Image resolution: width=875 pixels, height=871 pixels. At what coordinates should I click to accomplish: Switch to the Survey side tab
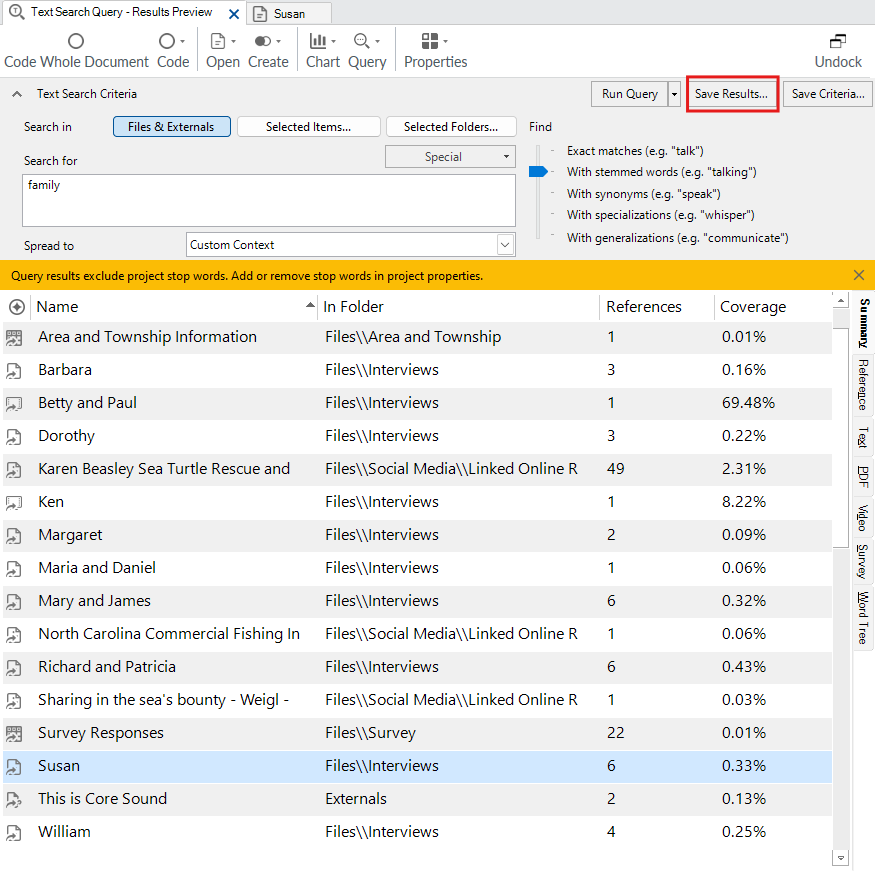863,561
